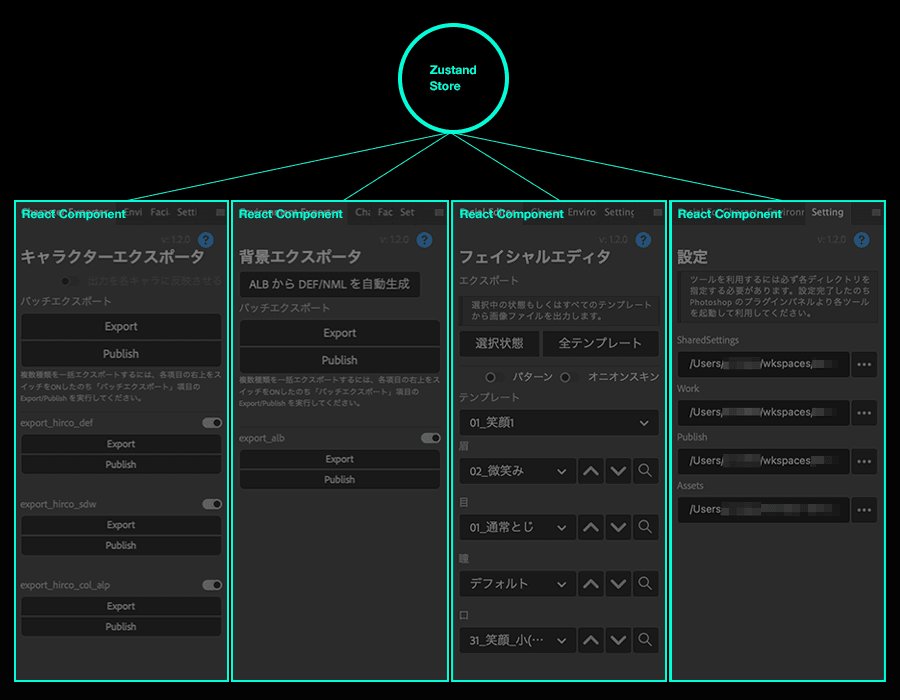Click the Publish directory path field
Viewport: 900px width, 700px height.
point(763,461)
